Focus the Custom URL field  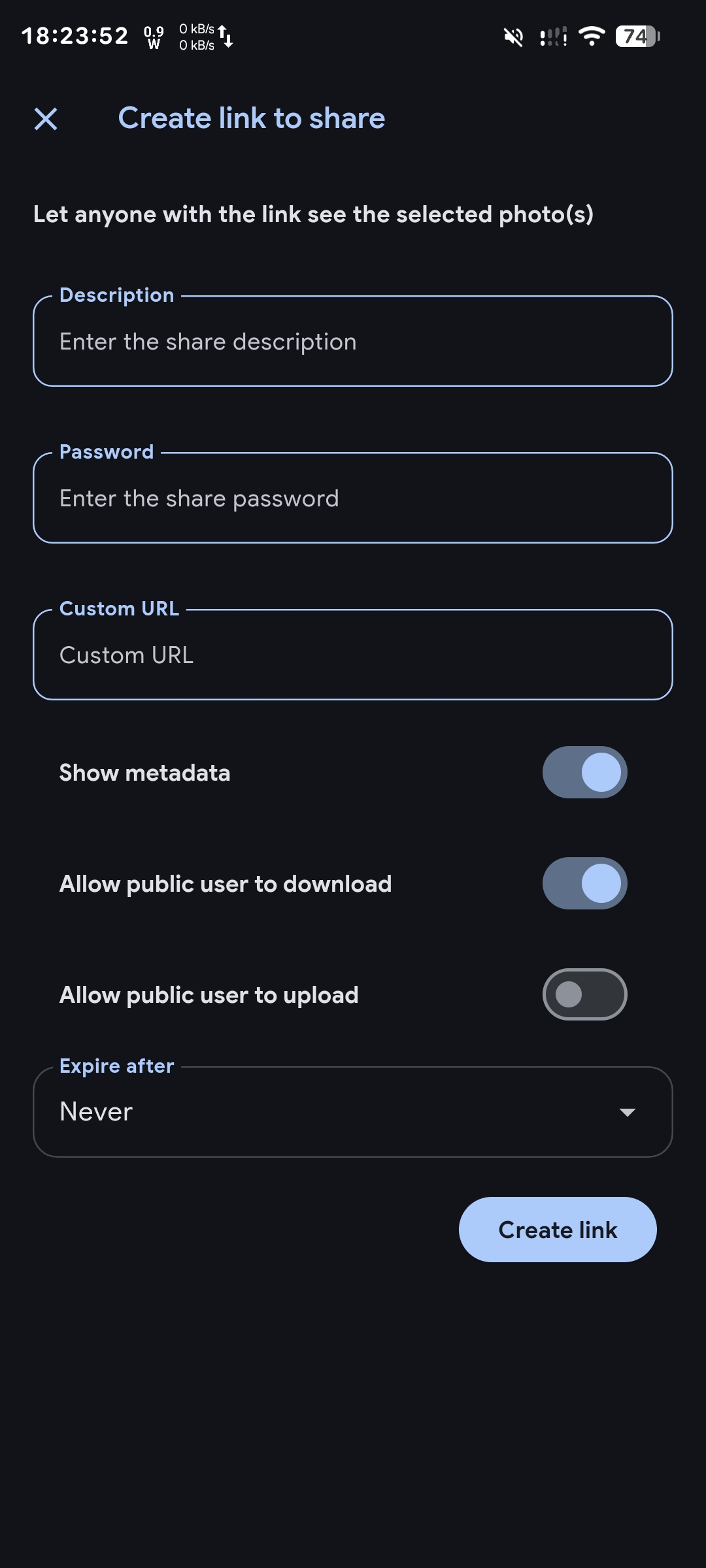[353, 655]
